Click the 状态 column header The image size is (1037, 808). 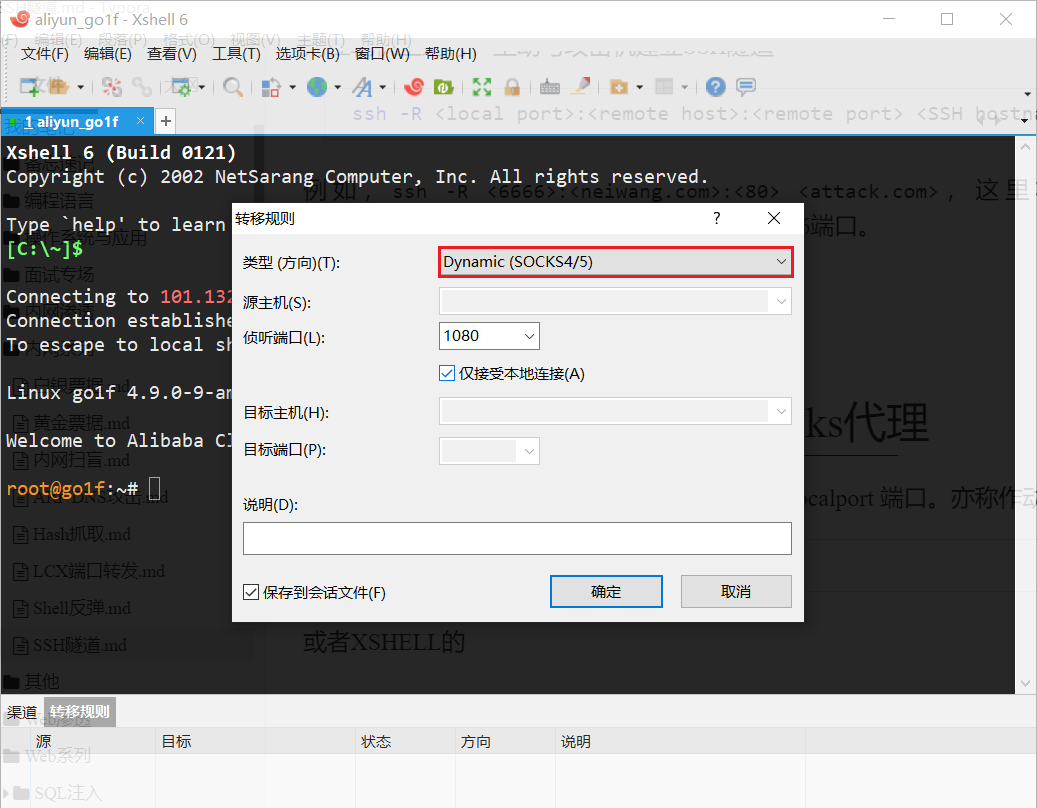pyautogui.click(x=406, y=741)
